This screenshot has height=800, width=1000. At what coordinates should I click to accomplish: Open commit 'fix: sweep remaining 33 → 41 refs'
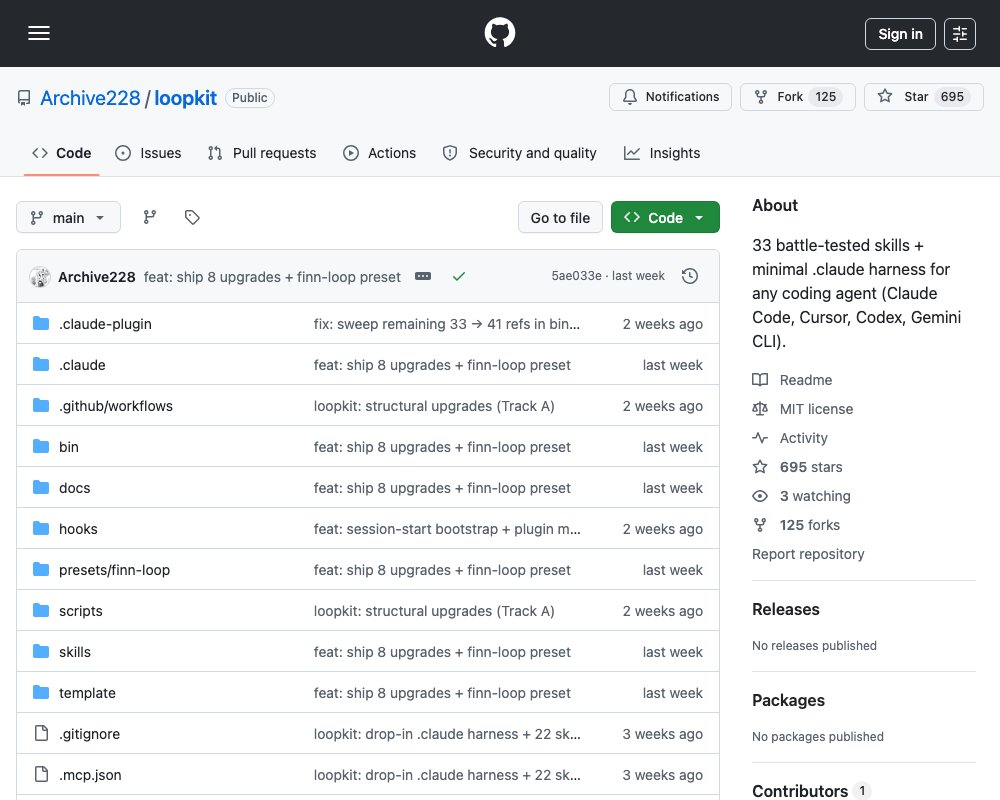click(446, 324)
